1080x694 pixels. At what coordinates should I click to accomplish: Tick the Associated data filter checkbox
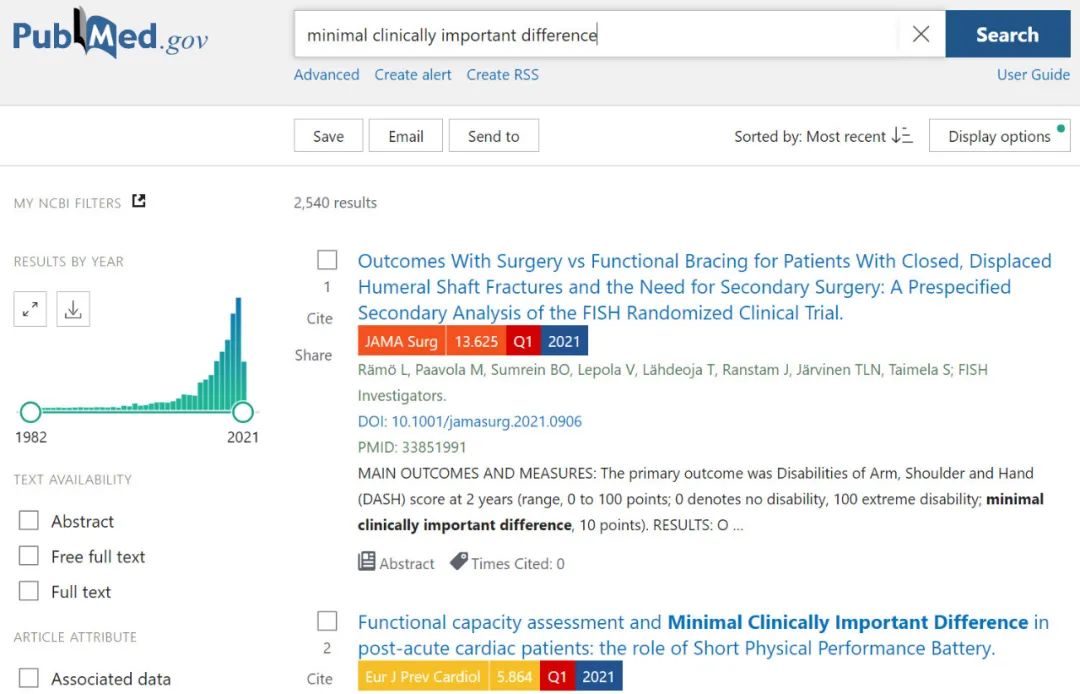click(x=29, y=678)
